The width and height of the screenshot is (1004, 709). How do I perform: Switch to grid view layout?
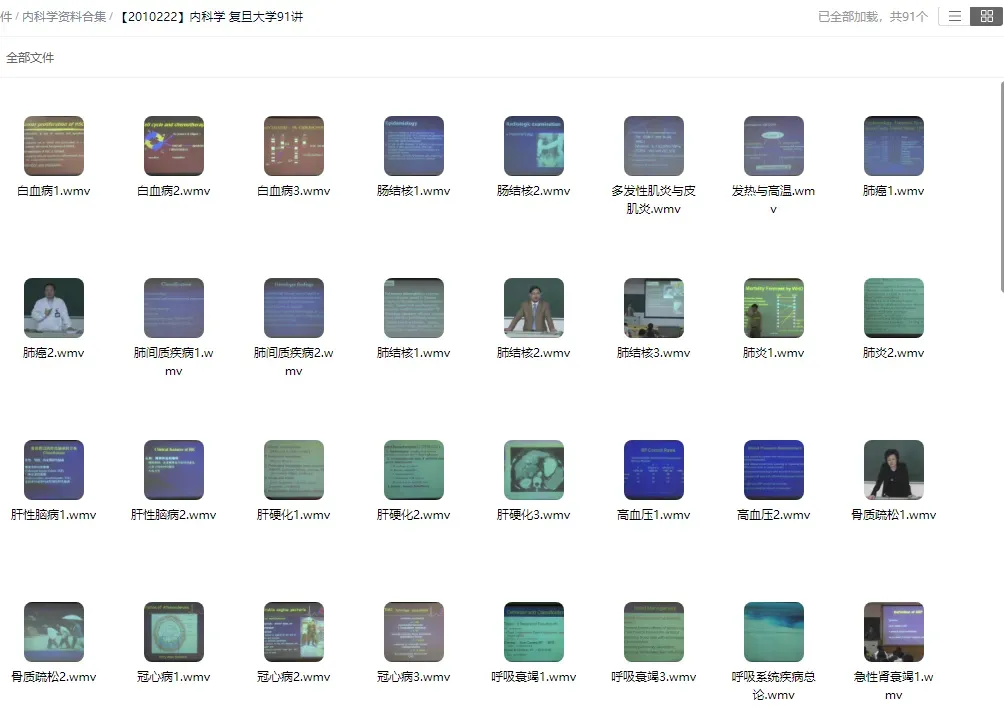(x=986, y=17)
